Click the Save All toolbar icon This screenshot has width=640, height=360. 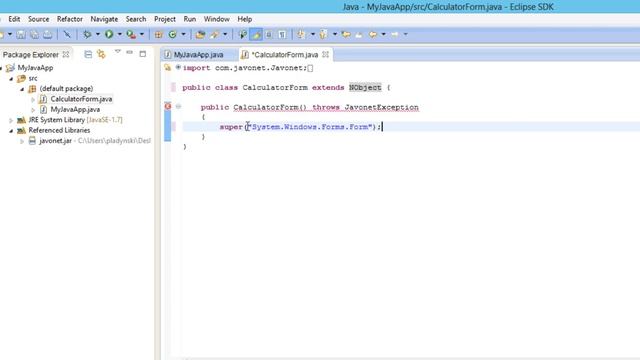(x=35, y=35)
